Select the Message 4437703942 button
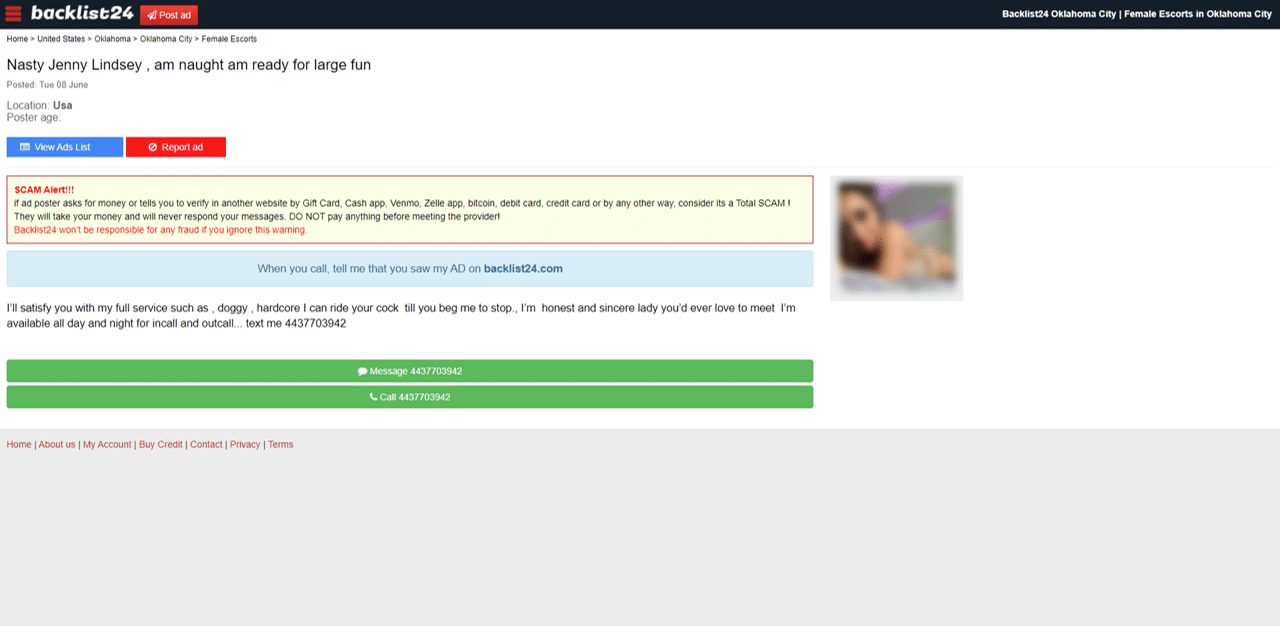The width and height of the screenshot is (1280, 626). (x=410, y=370)
